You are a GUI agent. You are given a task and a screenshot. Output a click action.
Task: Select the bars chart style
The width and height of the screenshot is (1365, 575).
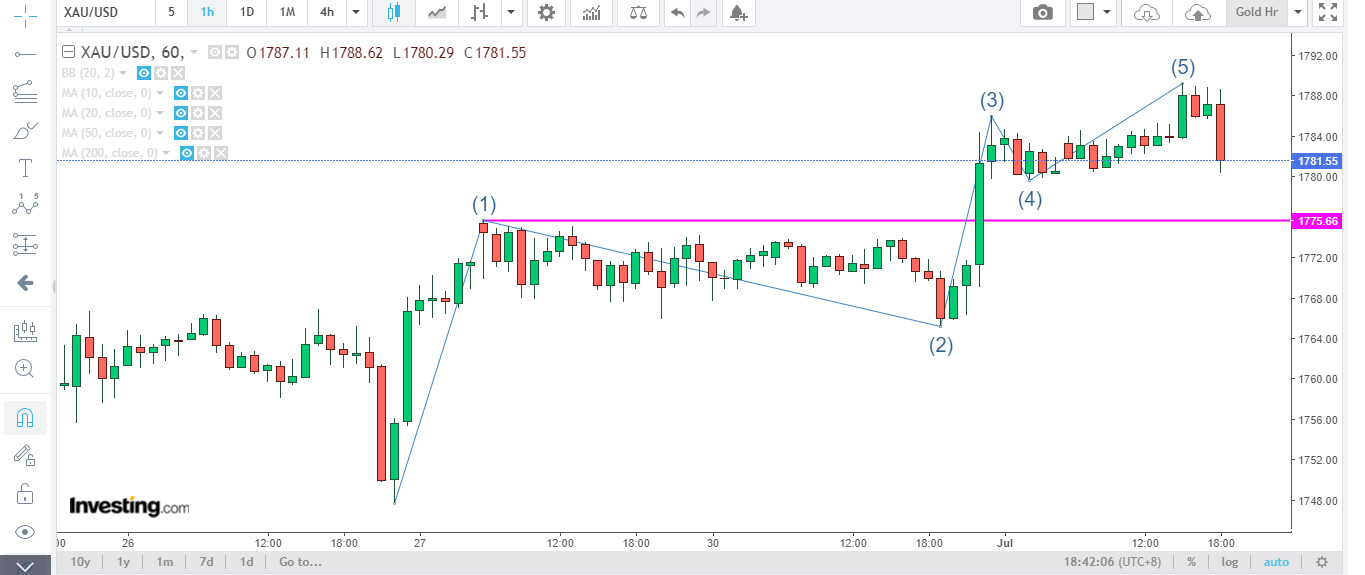[481, 13]
